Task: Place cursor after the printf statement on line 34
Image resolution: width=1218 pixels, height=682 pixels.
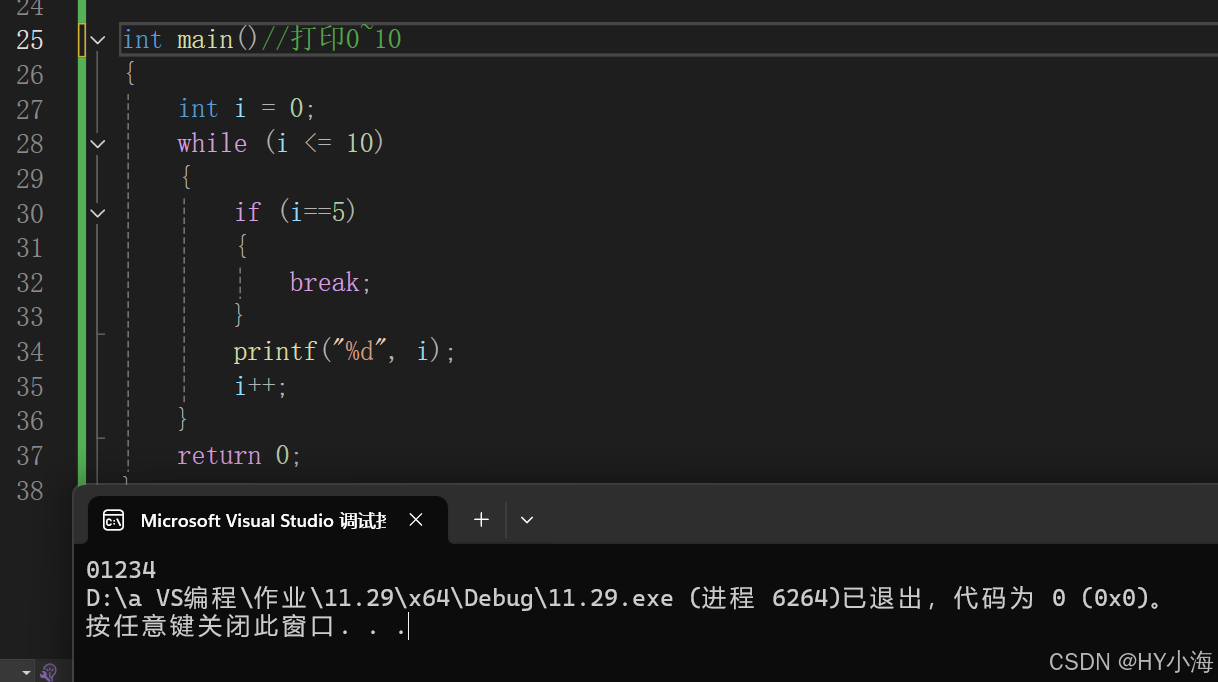Action: tap(458, 351)
